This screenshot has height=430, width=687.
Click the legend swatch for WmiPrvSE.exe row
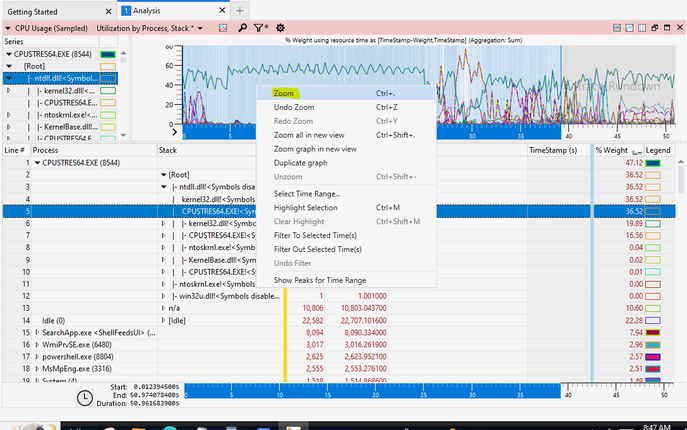click(x=653, y=345)
